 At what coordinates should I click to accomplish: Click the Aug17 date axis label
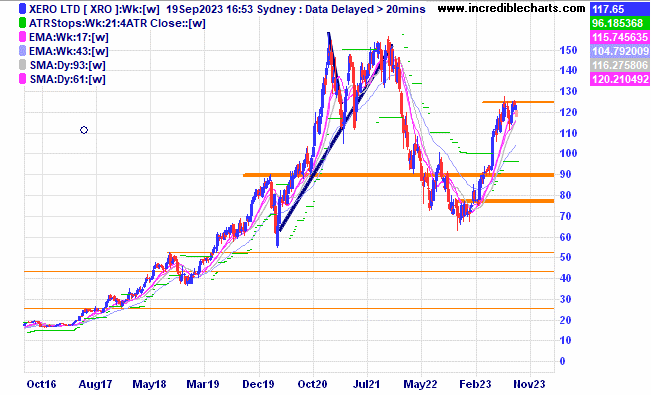95,384
